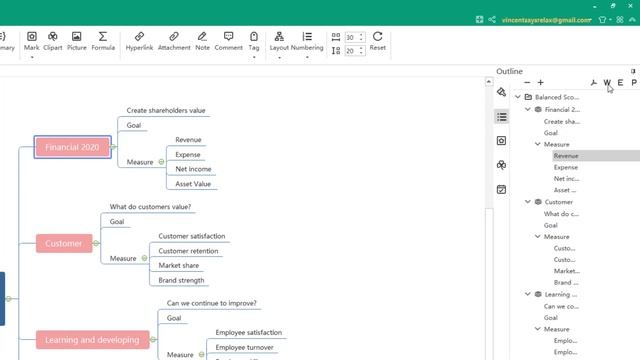640x360 pixels.
Task: Export the outline to Excel (E)
Action: coord(620,83)
